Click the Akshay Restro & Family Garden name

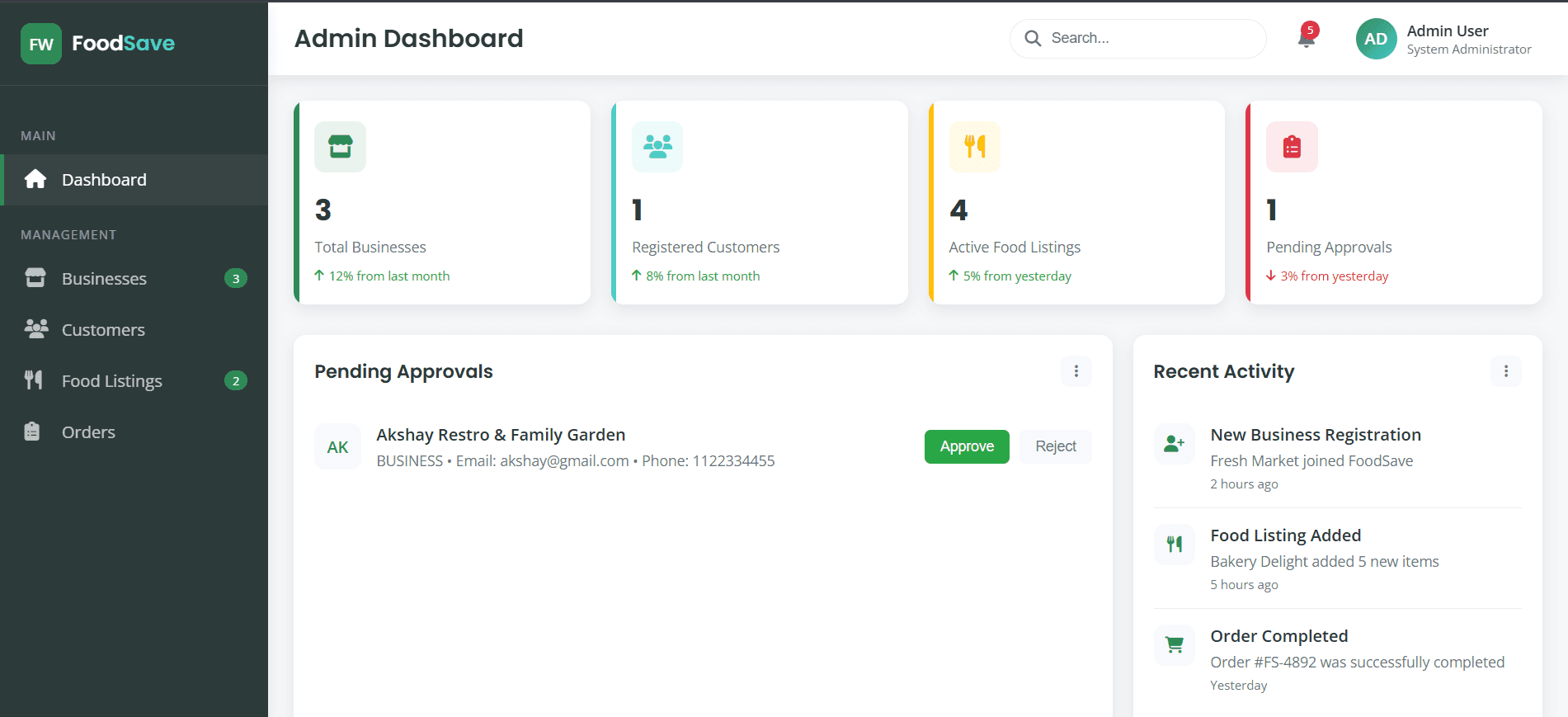click(x=501, y=435)
